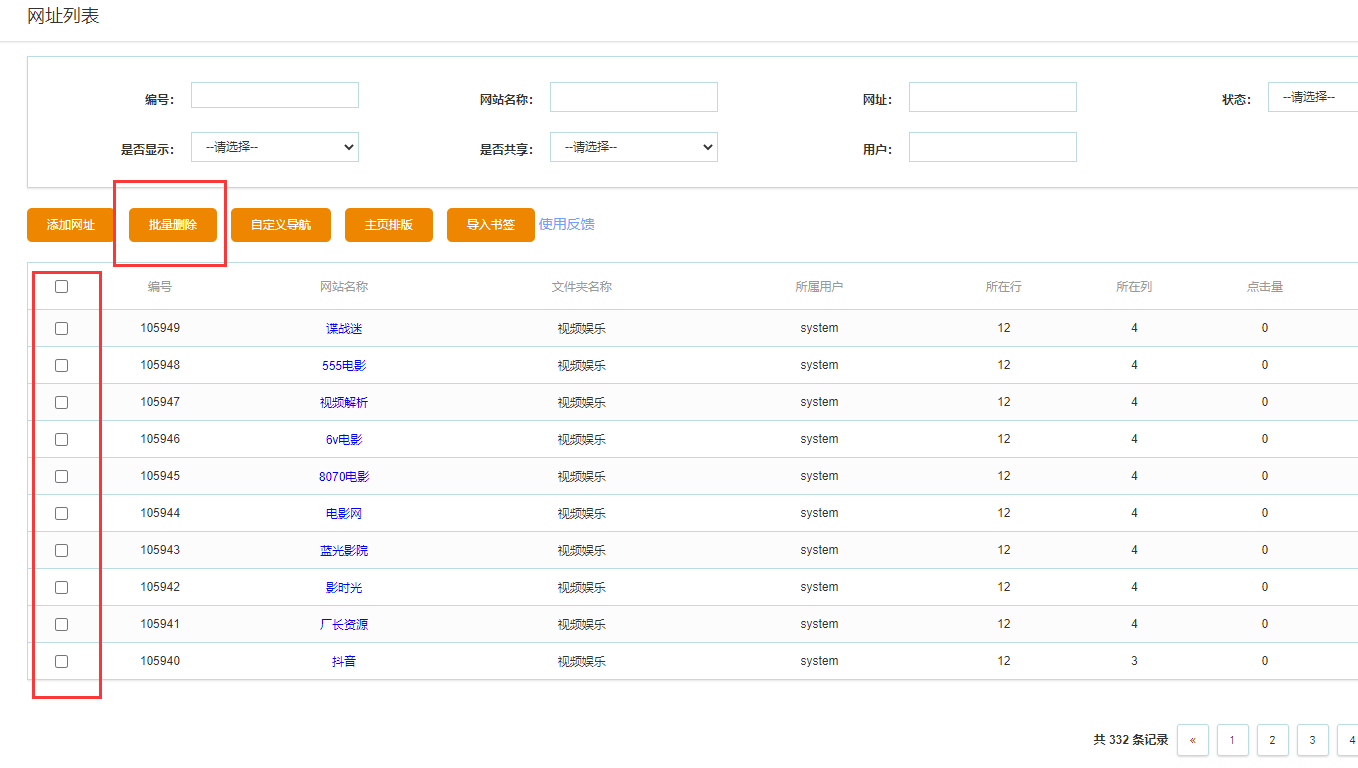Open the 蓝光影院 site link

(x=344, y=551)
